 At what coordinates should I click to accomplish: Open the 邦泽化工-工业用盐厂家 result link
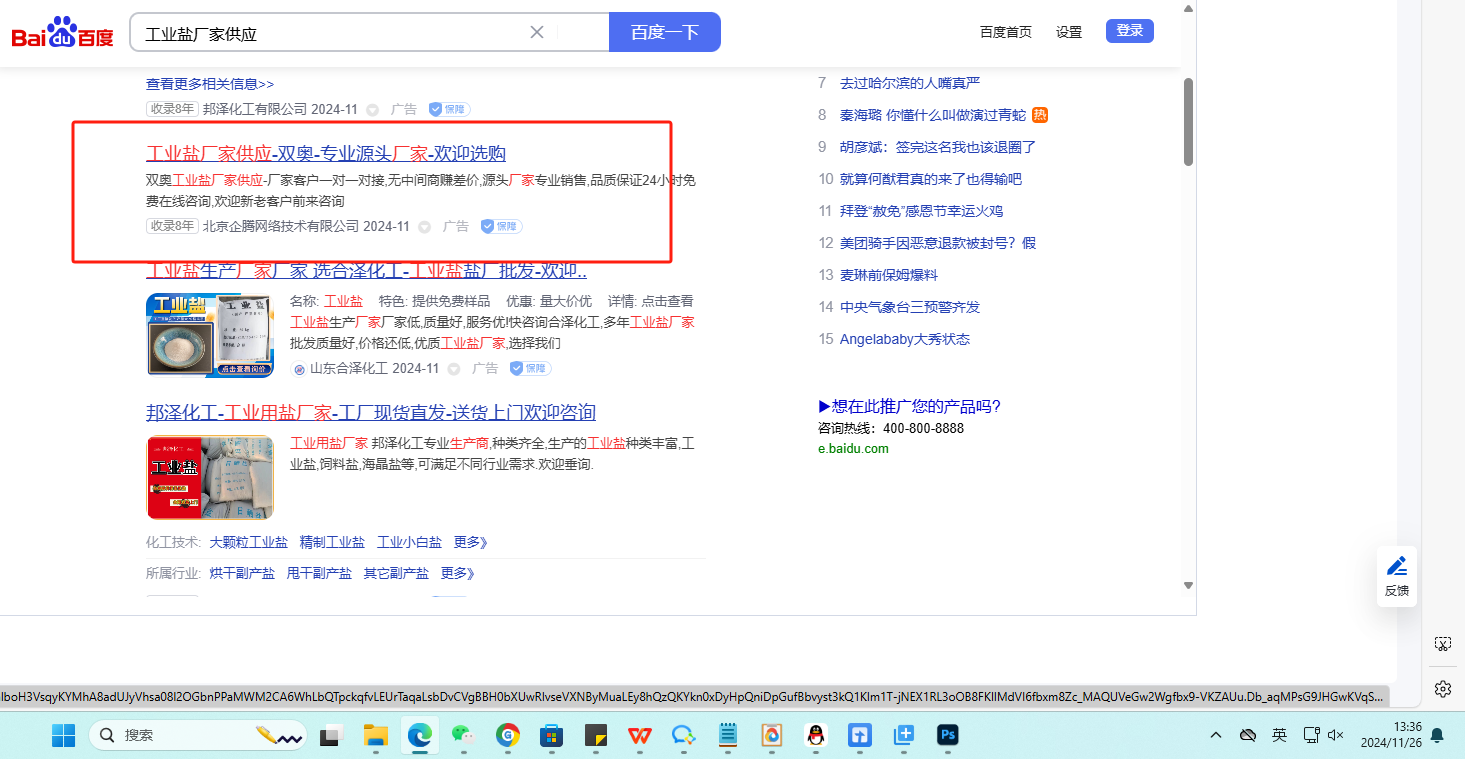[370, 412]
